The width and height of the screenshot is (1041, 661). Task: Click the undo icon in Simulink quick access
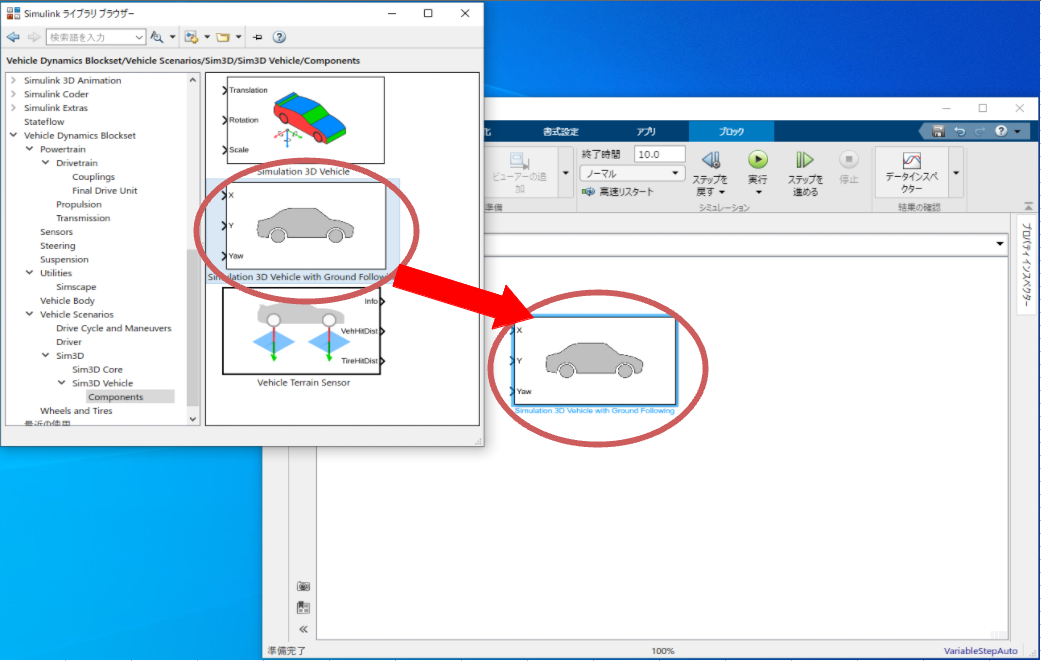pyautogui.click(x=959, y=131)
